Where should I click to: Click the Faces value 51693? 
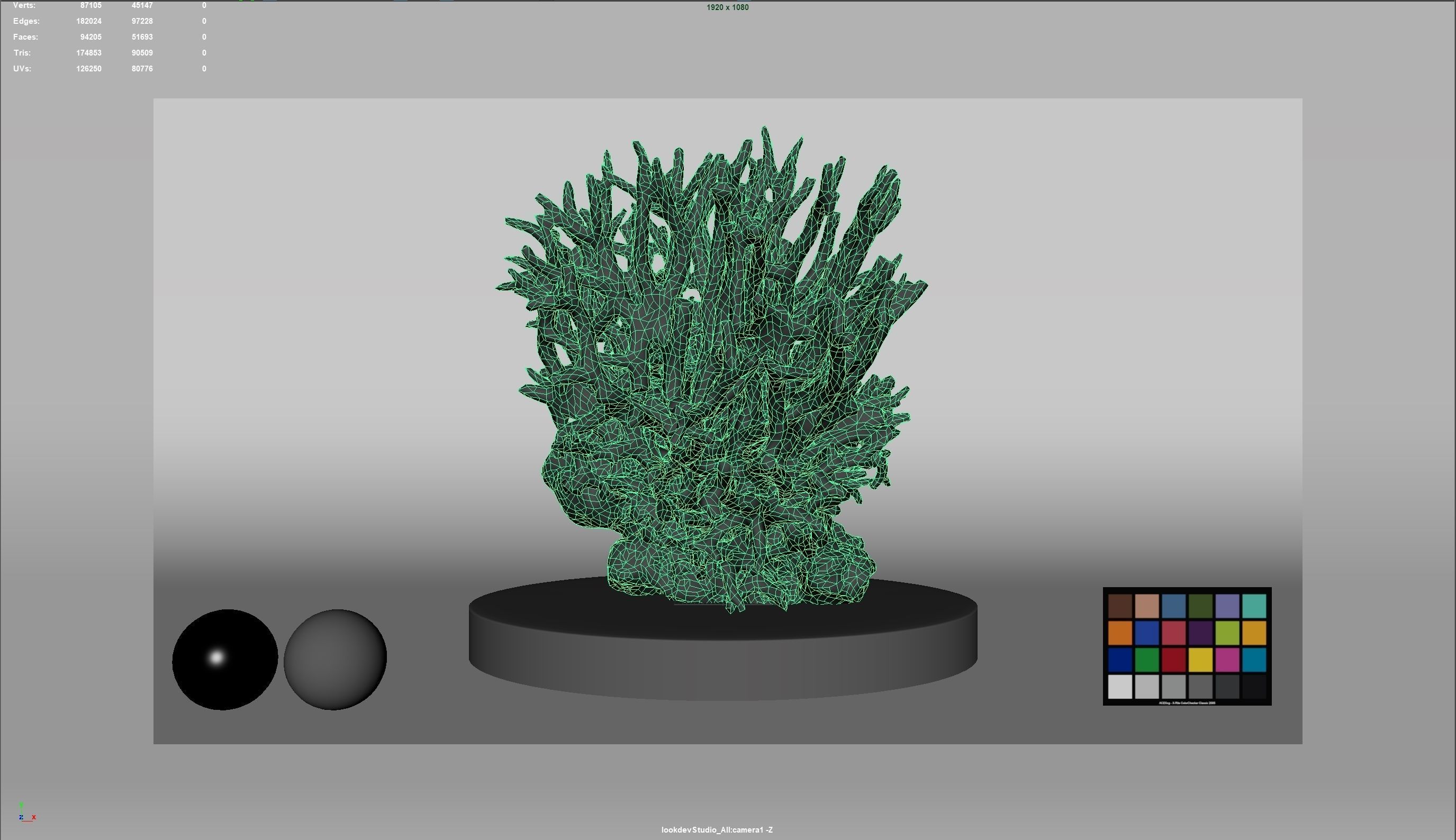click(x=142, y=37)
